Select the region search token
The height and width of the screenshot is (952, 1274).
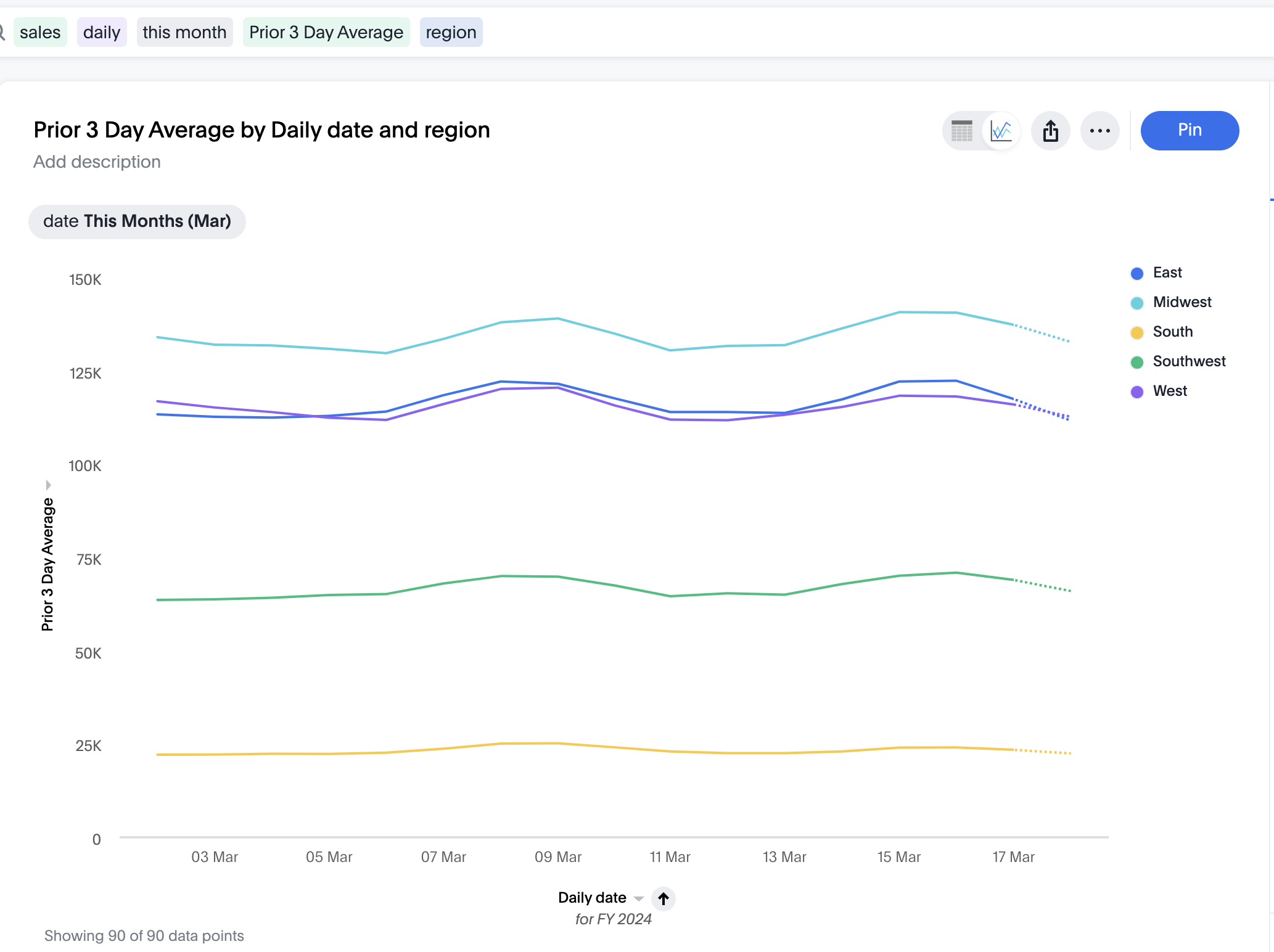[x=451, y=31]
